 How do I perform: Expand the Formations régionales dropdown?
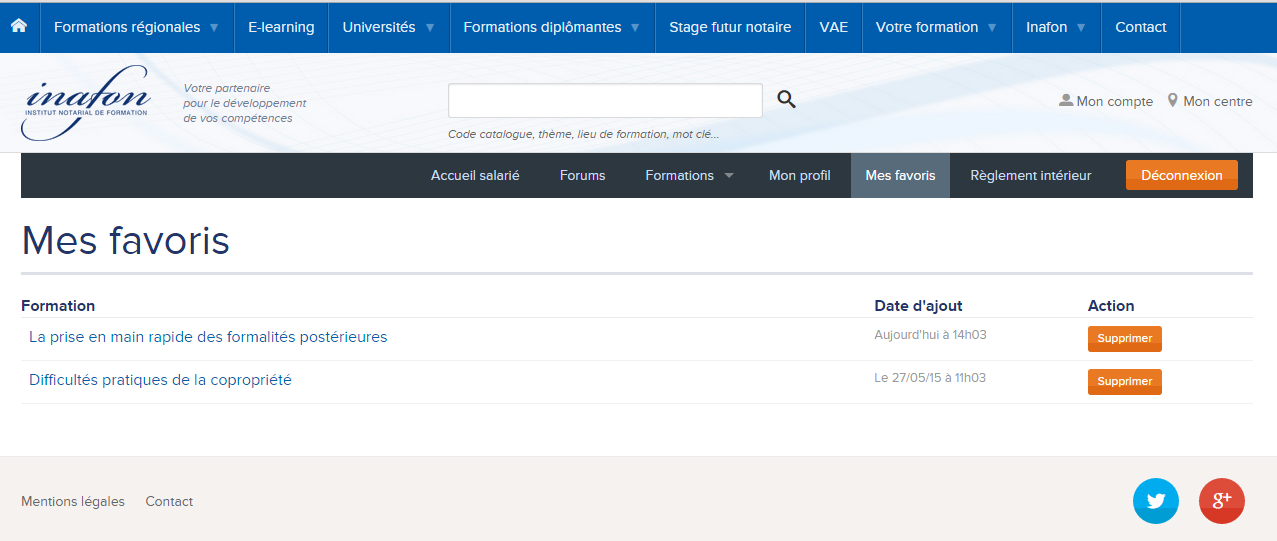click(x=136, y=27)
